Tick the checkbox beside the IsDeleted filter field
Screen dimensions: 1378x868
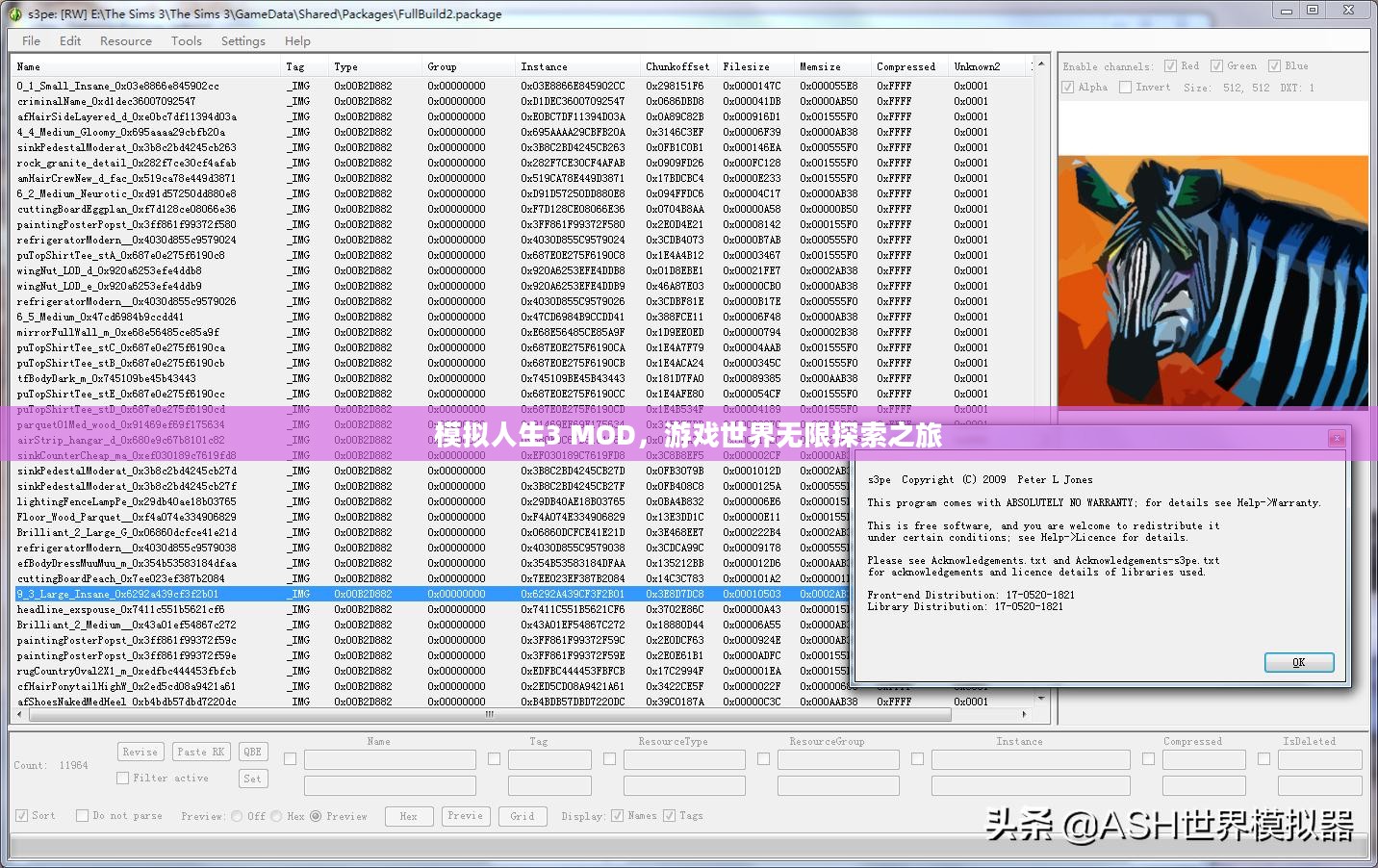[x=1263, y=759]
